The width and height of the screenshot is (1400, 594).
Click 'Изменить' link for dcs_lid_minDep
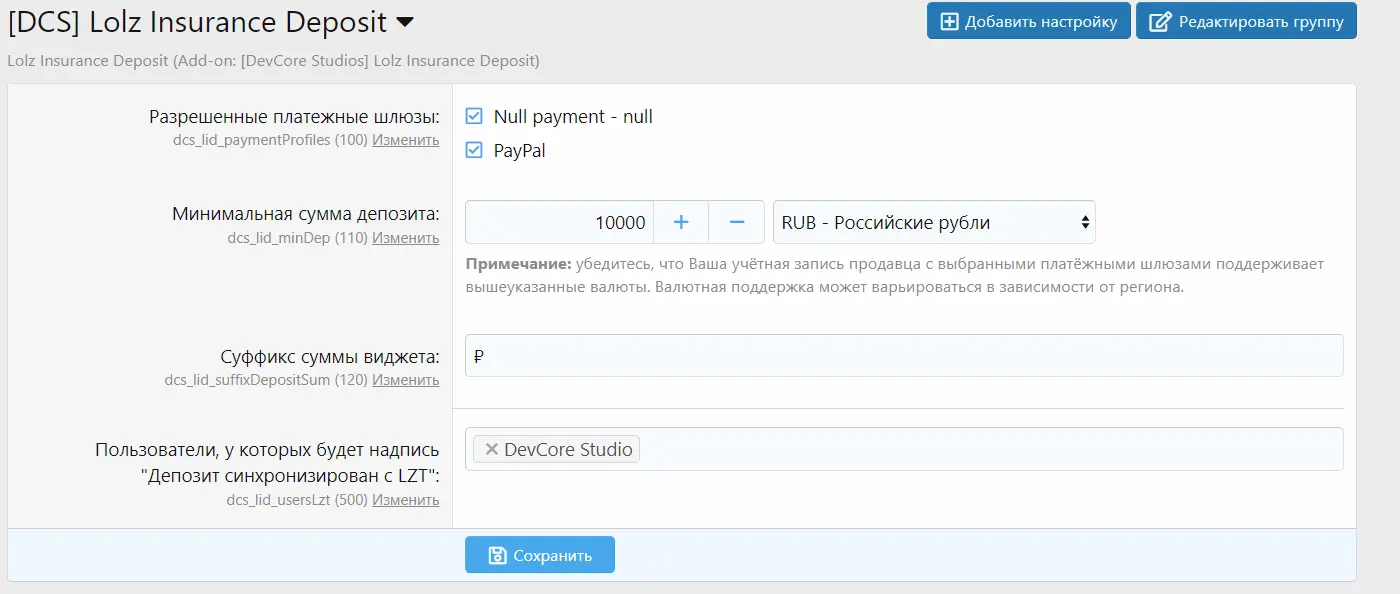[x=406, y=238]
